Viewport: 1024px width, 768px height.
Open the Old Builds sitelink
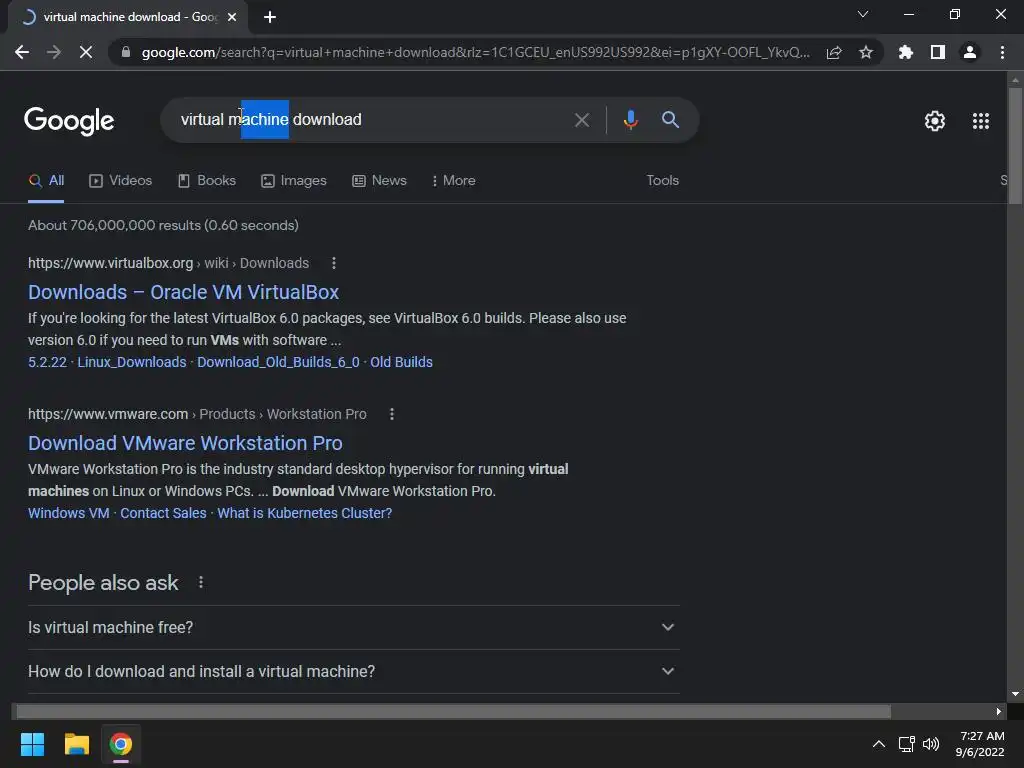pyautogui.click(x=401, y=362)
